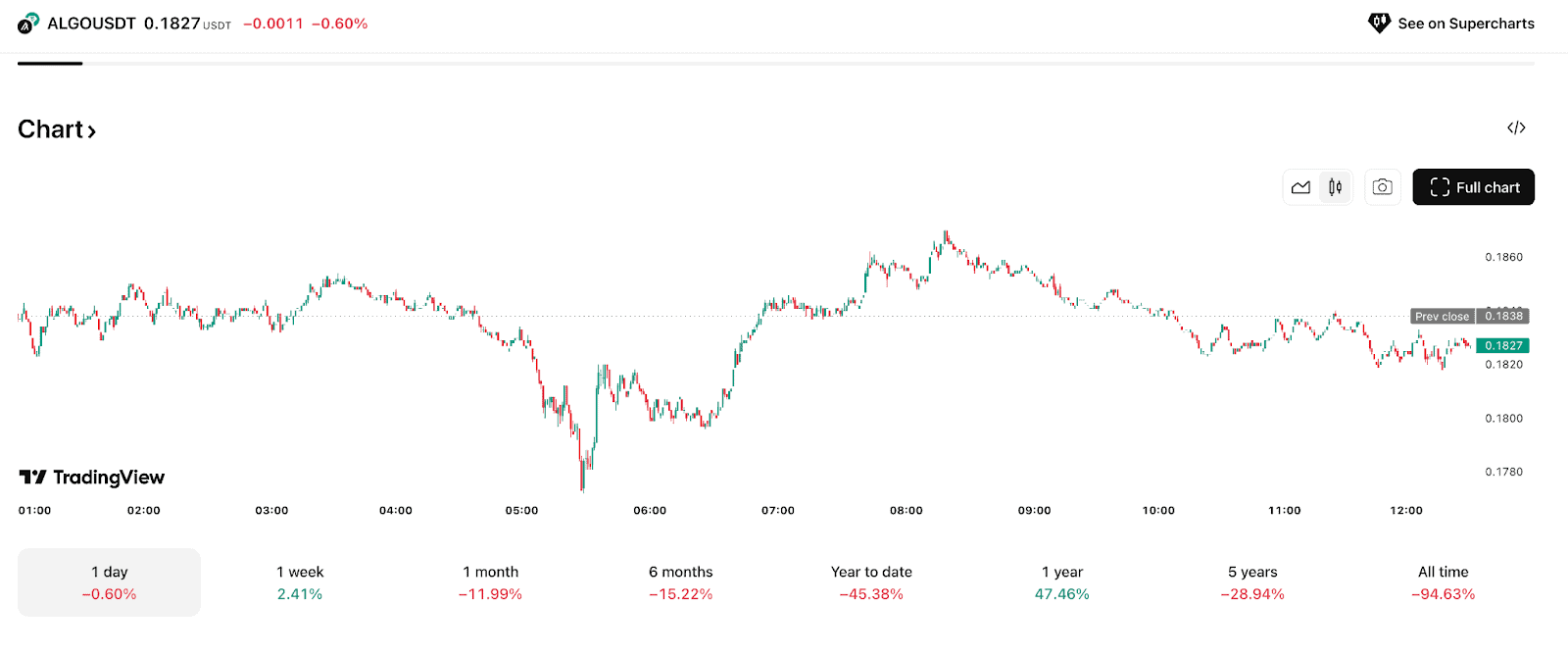Select the 1 year range
This screenshot has width=1568, height=656.
click(1061, 582)
